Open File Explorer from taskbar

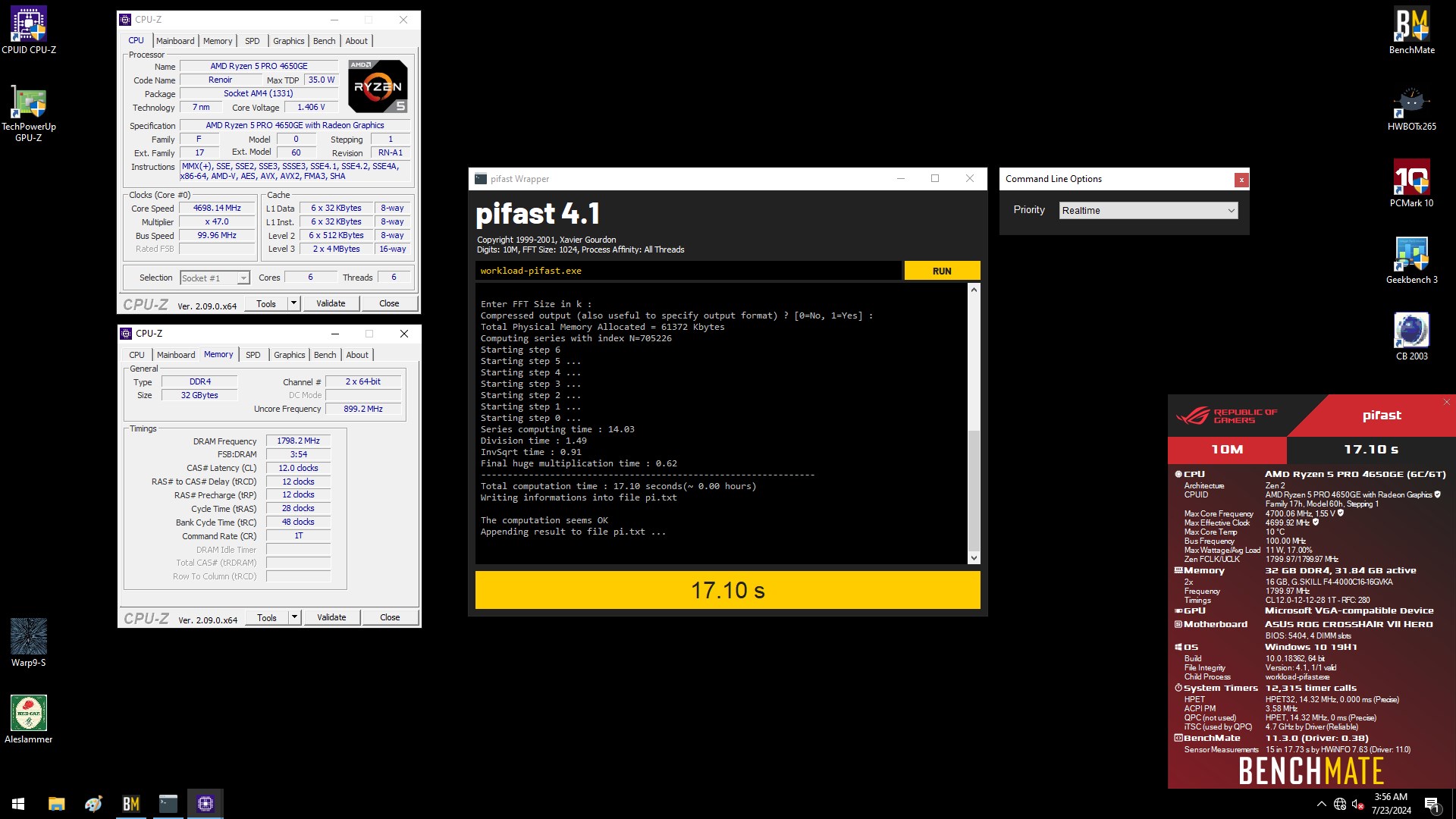click(56, 804)
